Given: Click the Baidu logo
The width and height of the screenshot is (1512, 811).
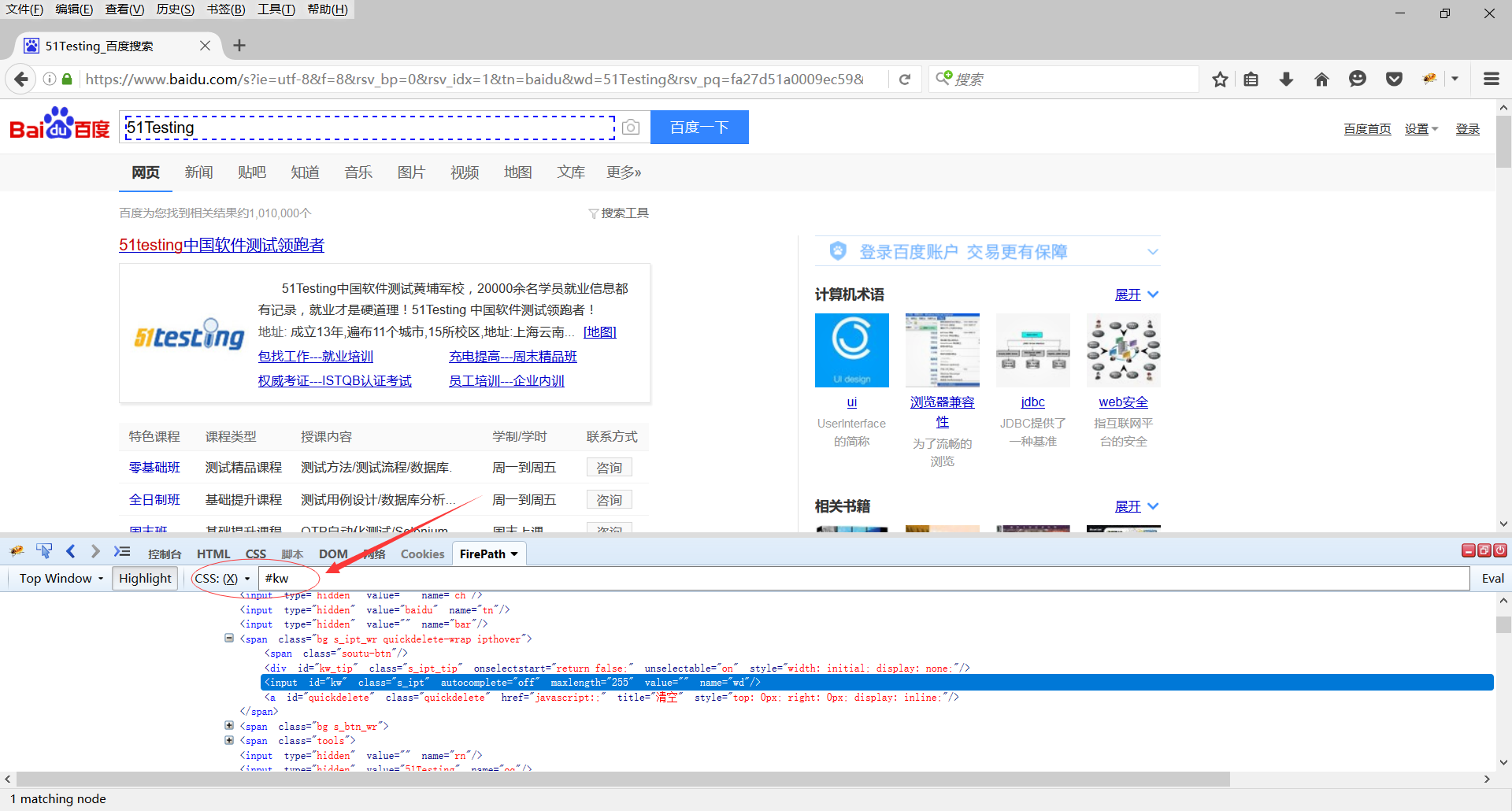Looking at the screenshot, I should [60, 124].
